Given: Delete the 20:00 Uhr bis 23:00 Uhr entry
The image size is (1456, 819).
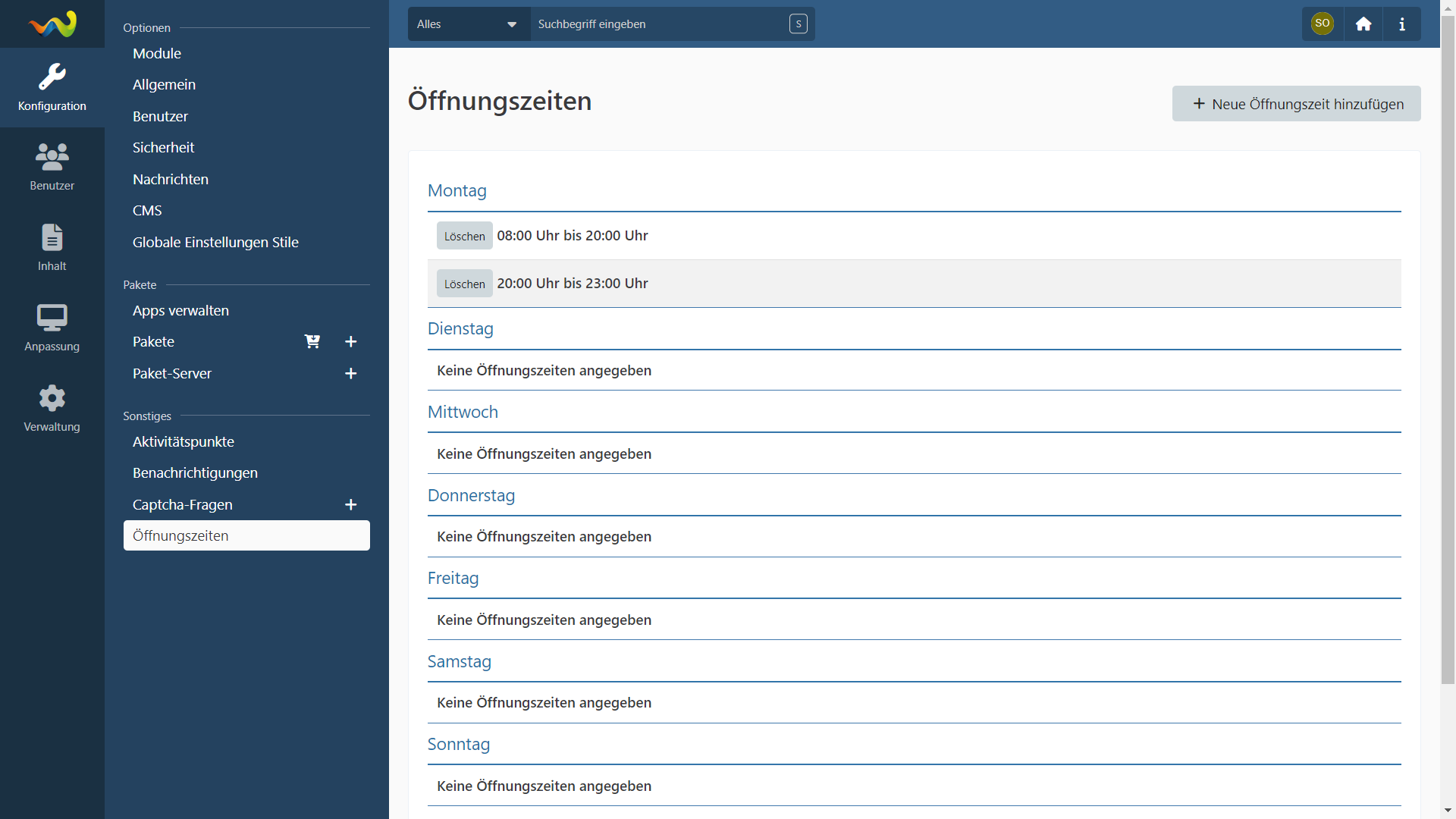Looking at the screenshot, I should (464, 284).
